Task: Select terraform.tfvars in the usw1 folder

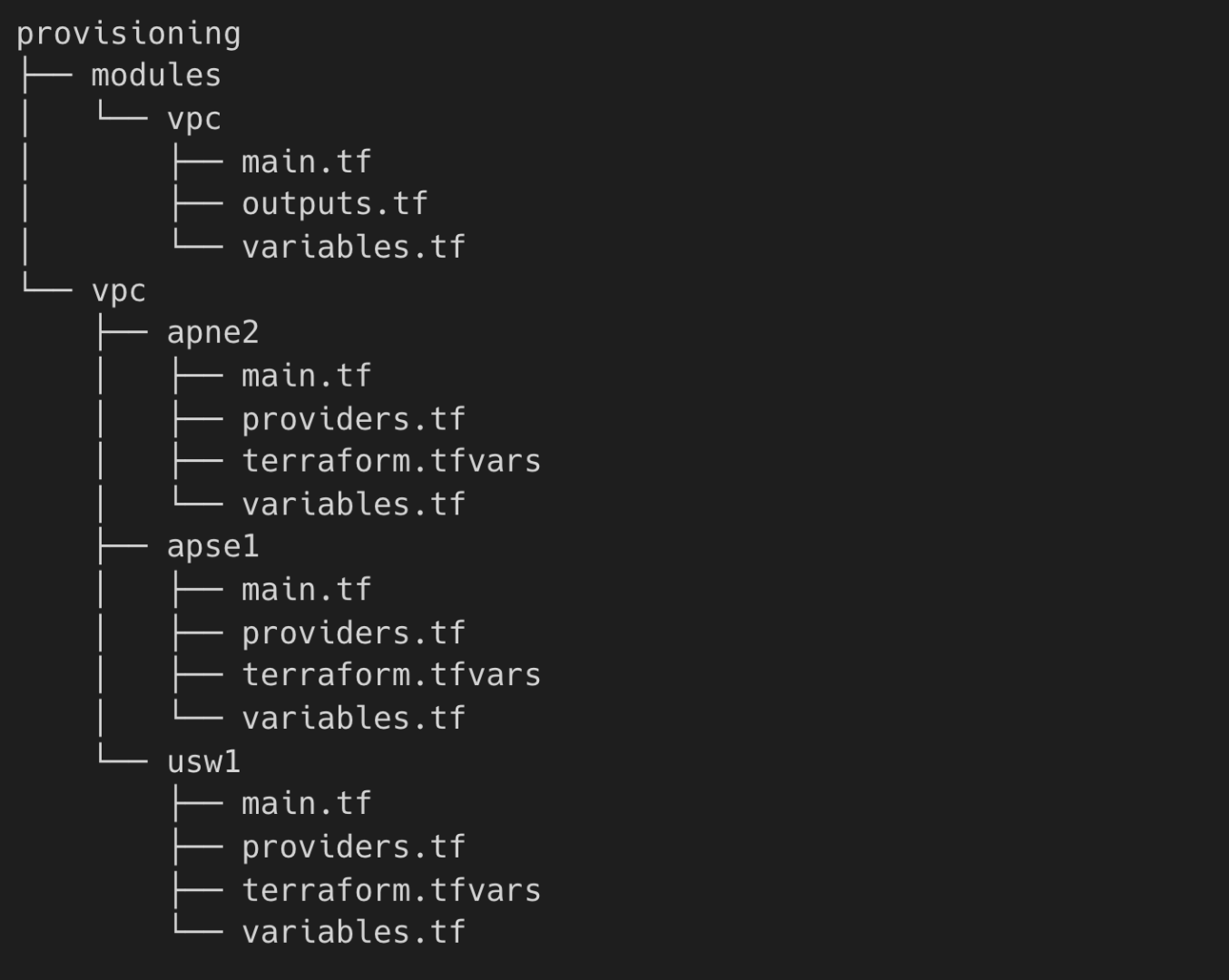Action: click(391, 890)
